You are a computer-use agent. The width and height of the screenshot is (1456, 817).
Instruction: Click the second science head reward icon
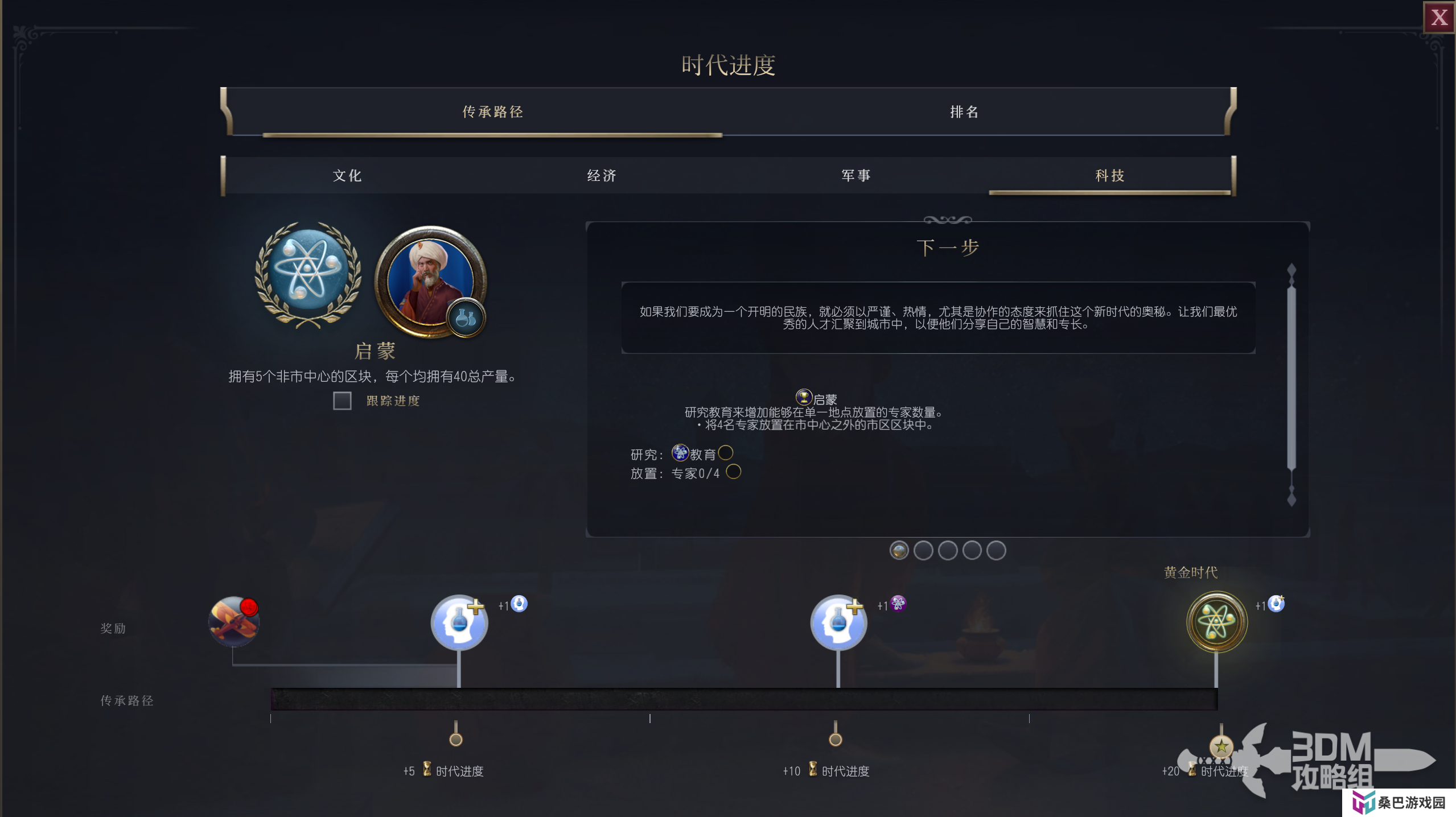(x=838, y=622)
